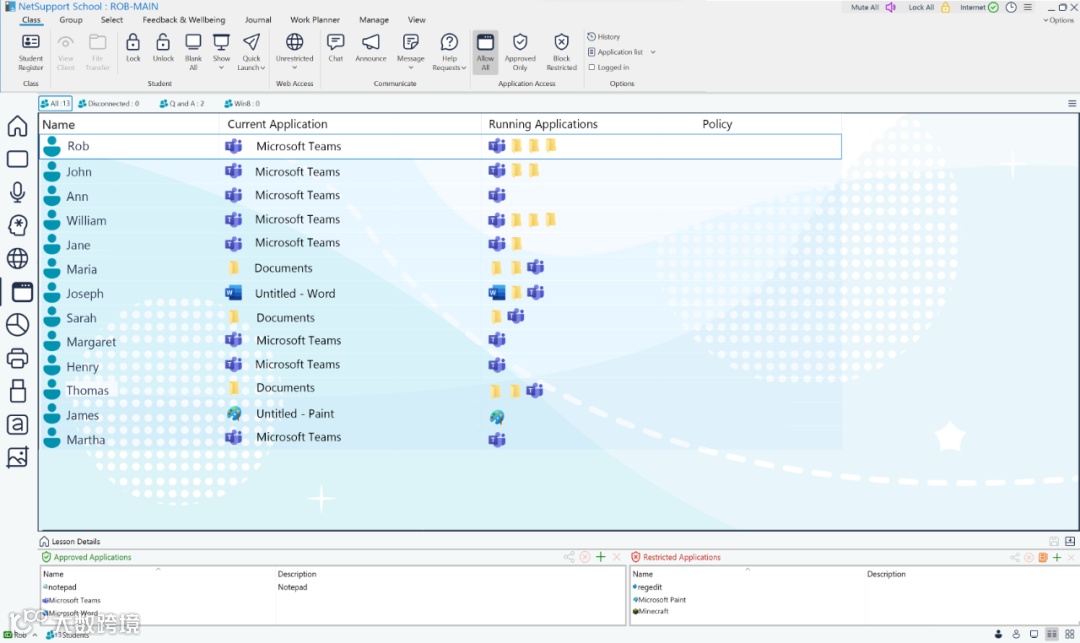Select student Rob in list
The width and height of the screenshot is (1080, 643).
[440, 146]
